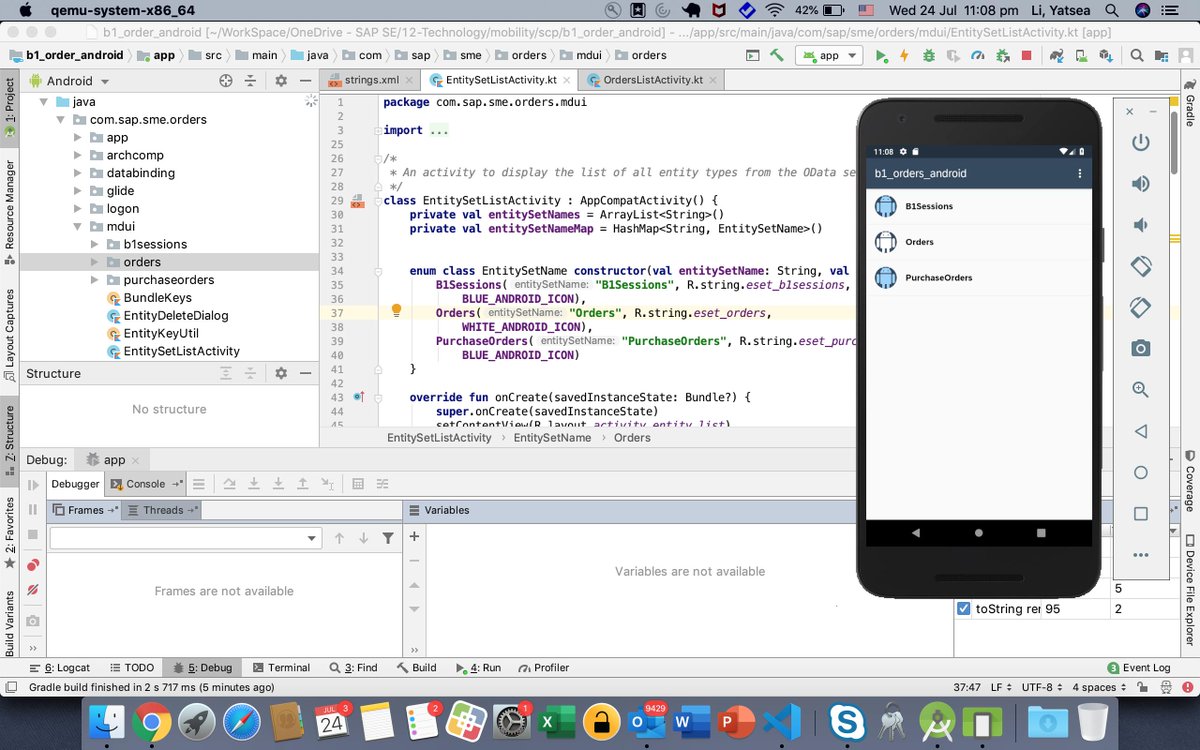This screenshot has width=1200, height=750.
Task: Click the Step Over icon in debugger
Action: click(x=229, y=484)
